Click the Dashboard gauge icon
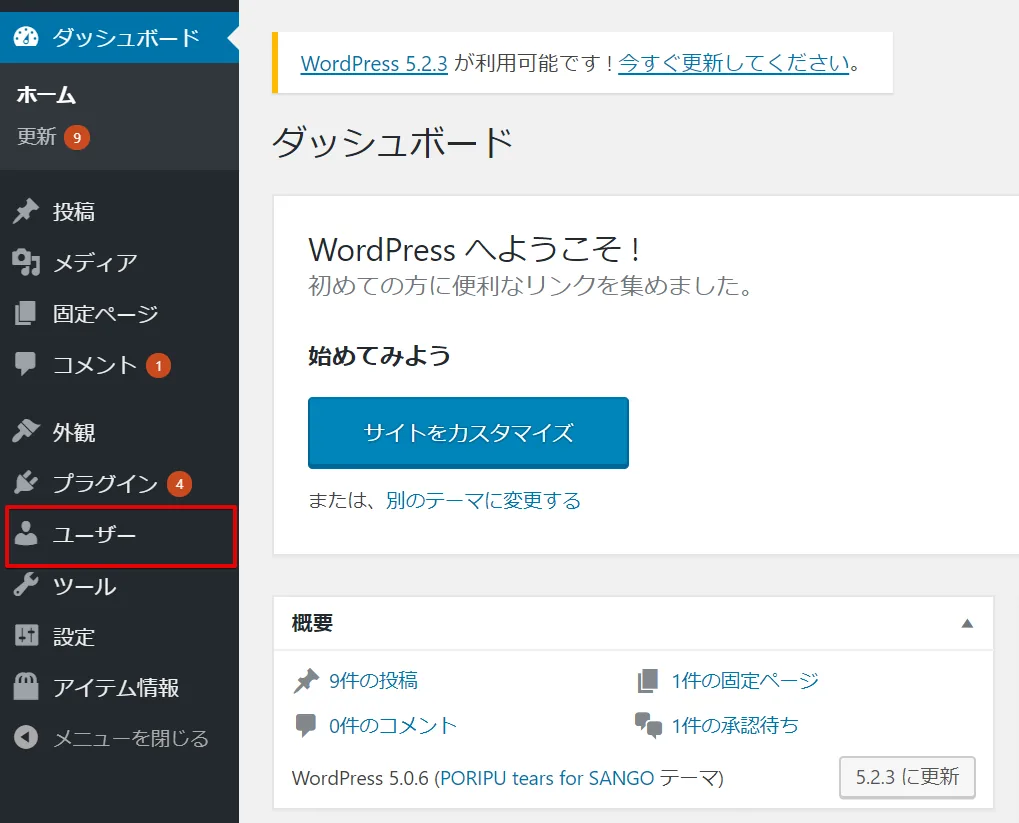Screen dimensions: 1019x823 (x=26, y=37)
